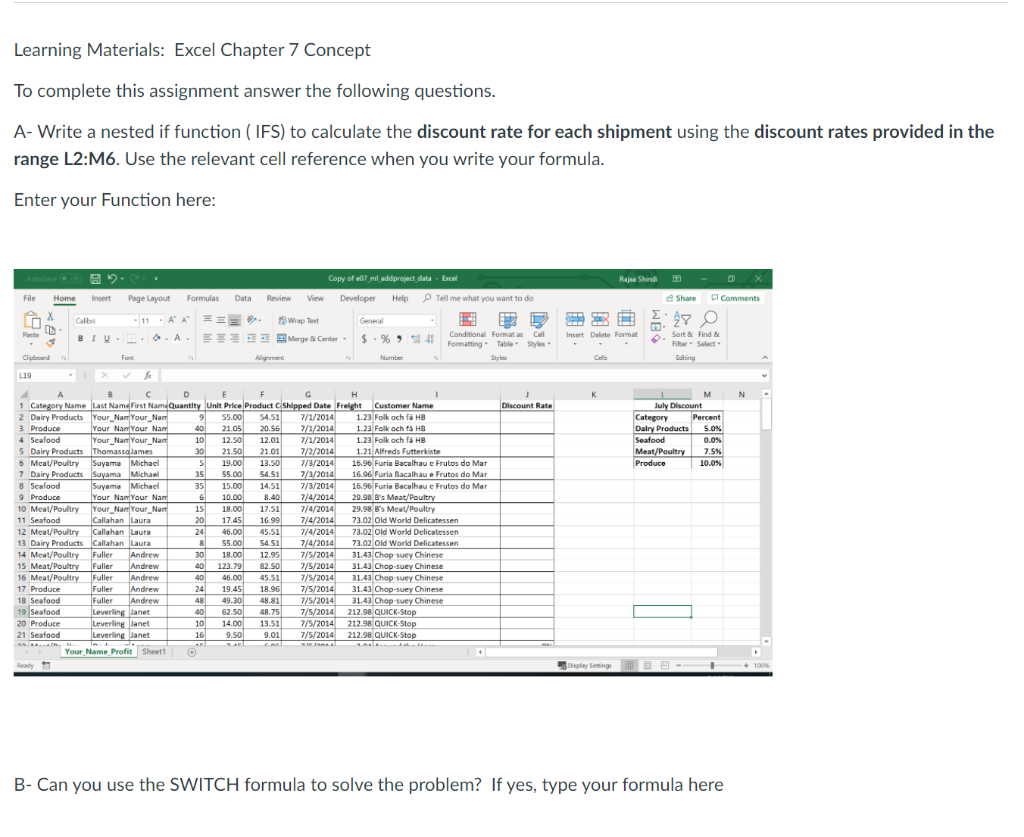Open the Page Layout ribbon tab
The image size is (1024, 837).
coord(149,298)
